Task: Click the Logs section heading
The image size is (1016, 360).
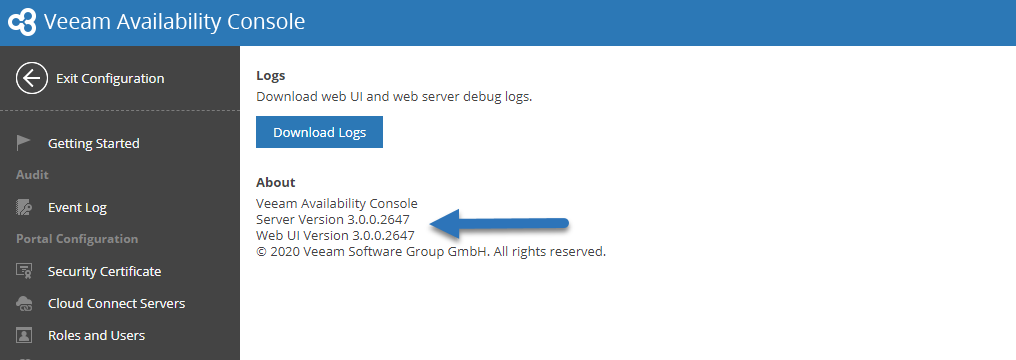Action: pyautogui.click(x=271, y=76)
